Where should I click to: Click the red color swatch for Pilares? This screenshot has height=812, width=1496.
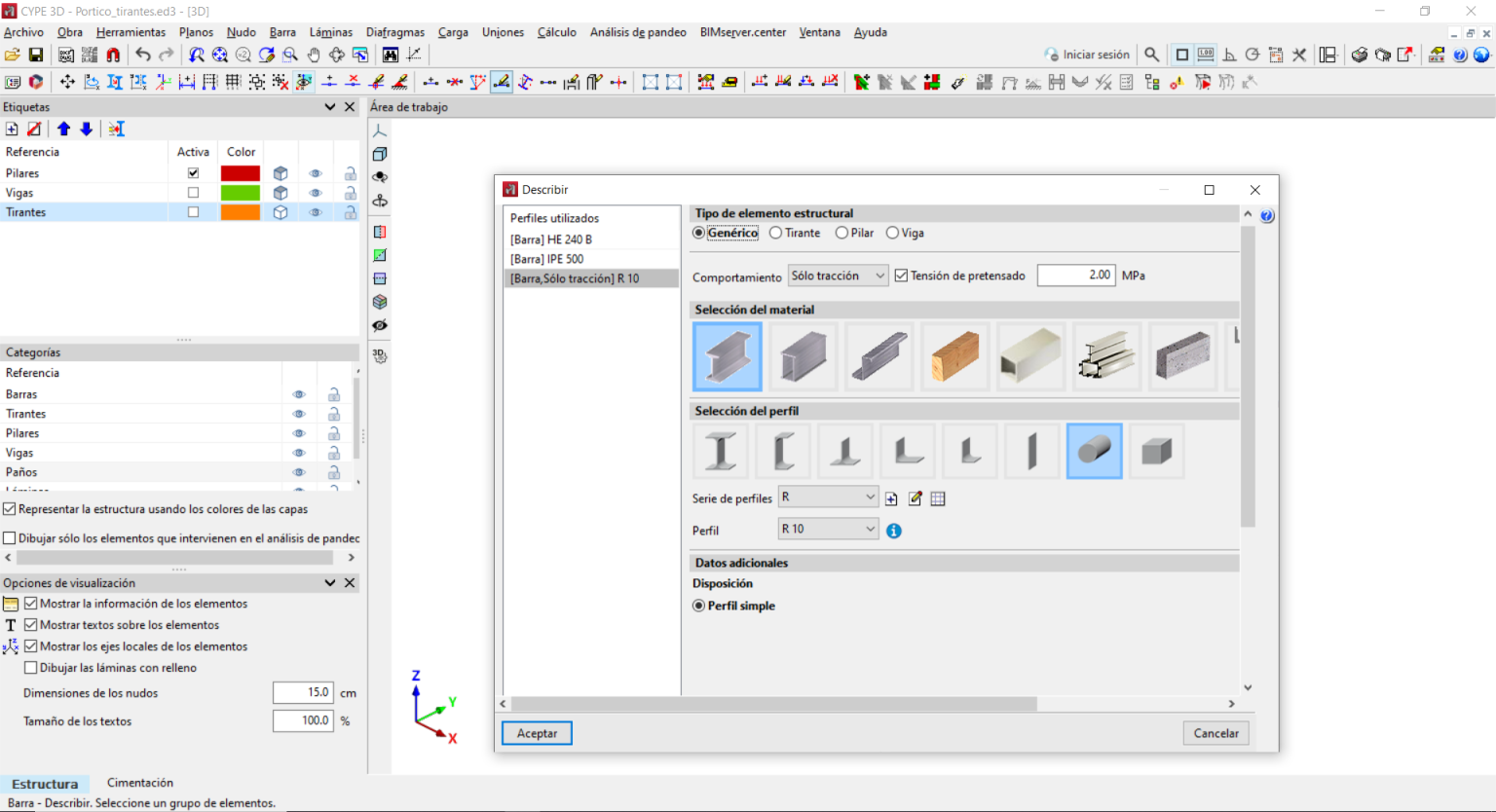point(241,173)
